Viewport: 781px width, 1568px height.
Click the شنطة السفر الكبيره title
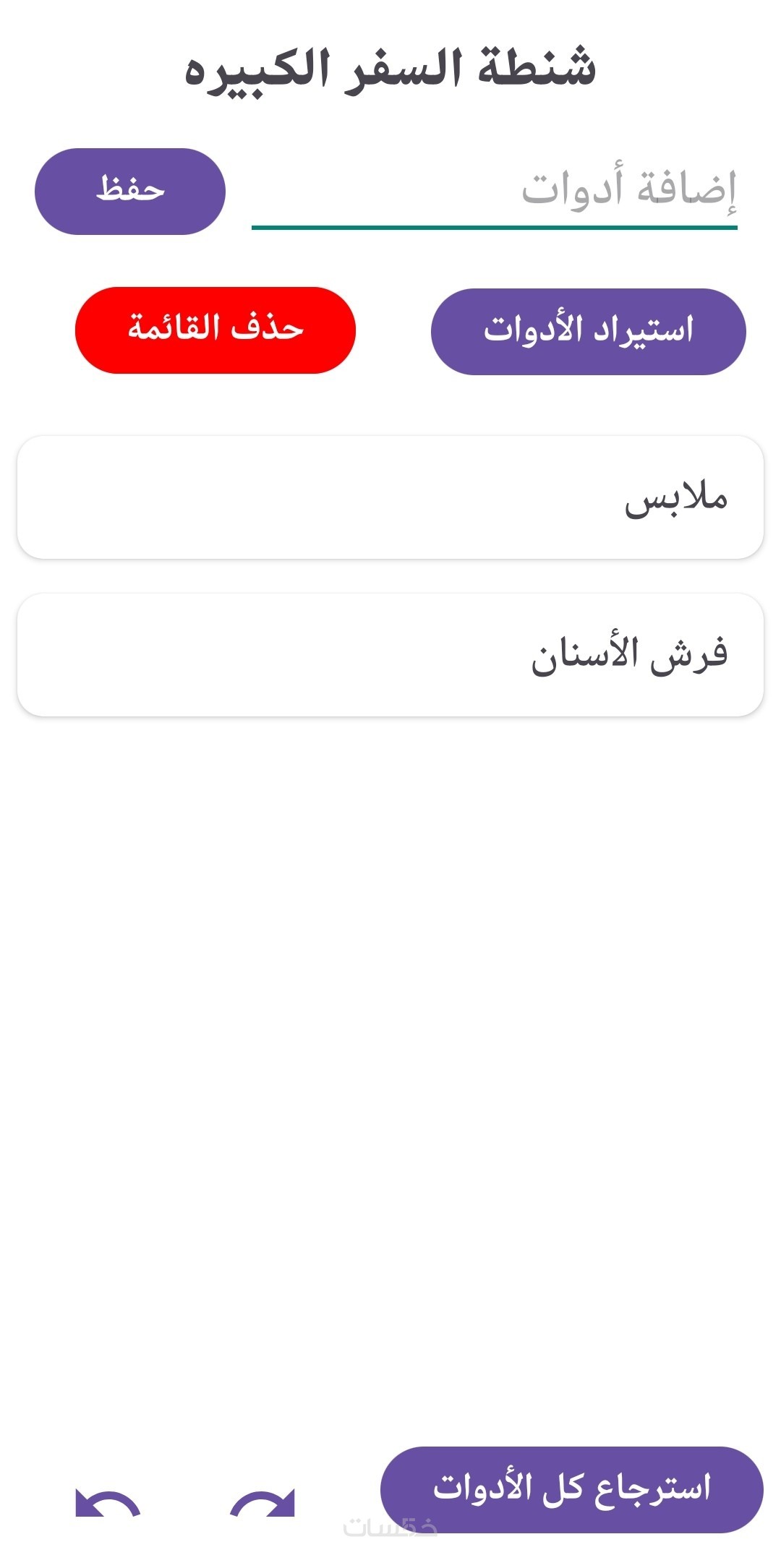390,69
